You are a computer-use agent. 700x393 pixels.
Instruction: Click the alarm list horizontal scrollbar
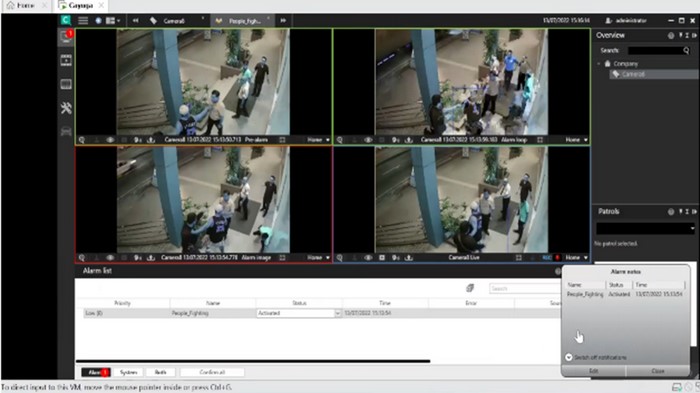(253, 361)
